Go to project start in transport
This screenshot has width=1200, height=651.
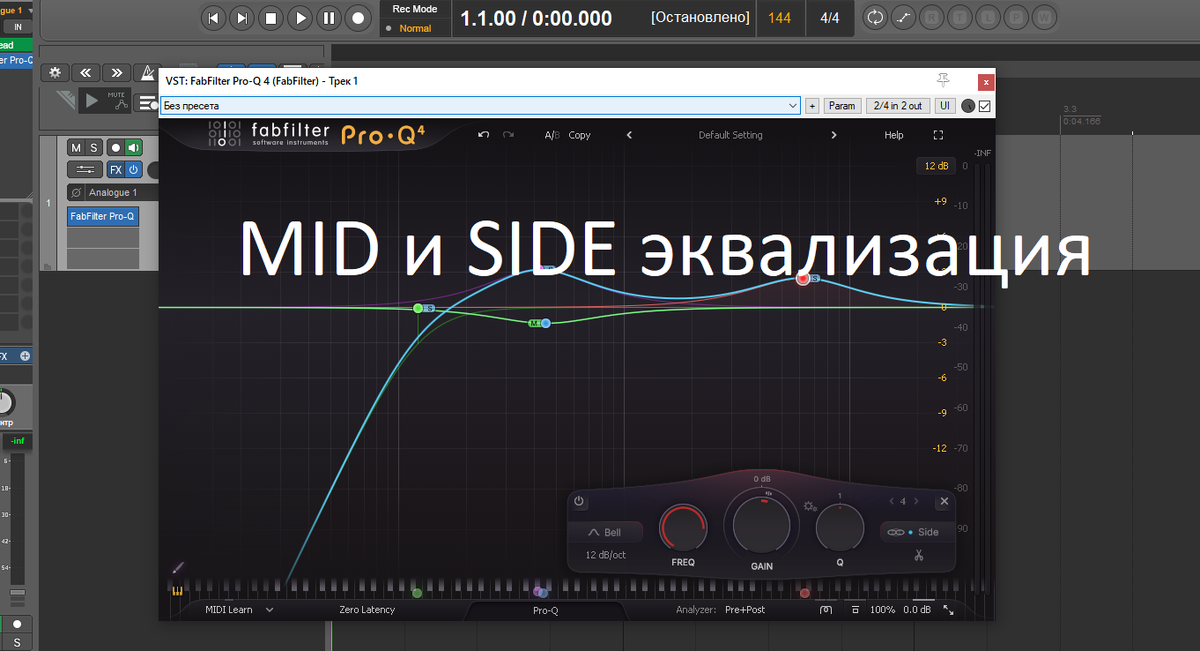[x=213, y=17]
